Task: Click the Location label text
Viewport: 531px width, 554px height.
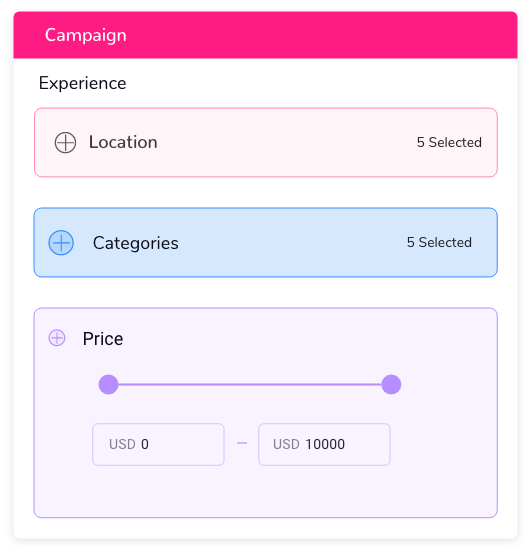Action: pyautogui.click(x=123, y=142)
